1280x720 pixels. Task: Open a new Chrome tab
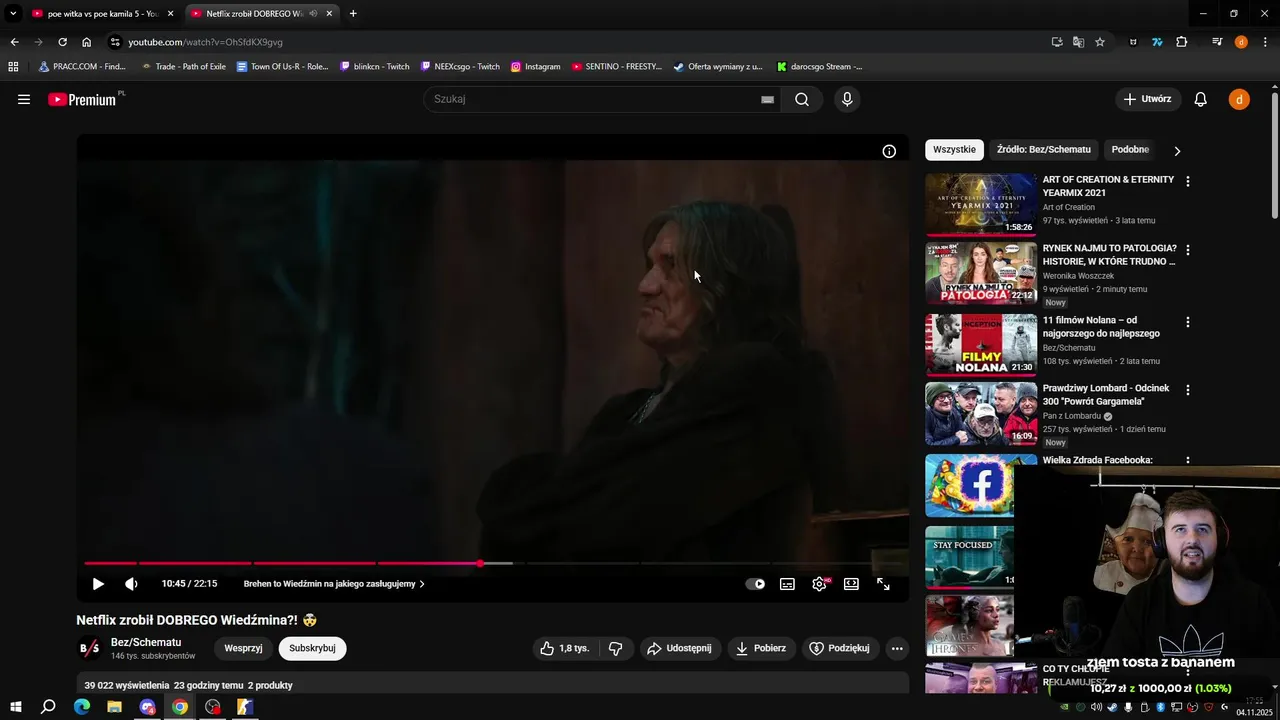353,14
